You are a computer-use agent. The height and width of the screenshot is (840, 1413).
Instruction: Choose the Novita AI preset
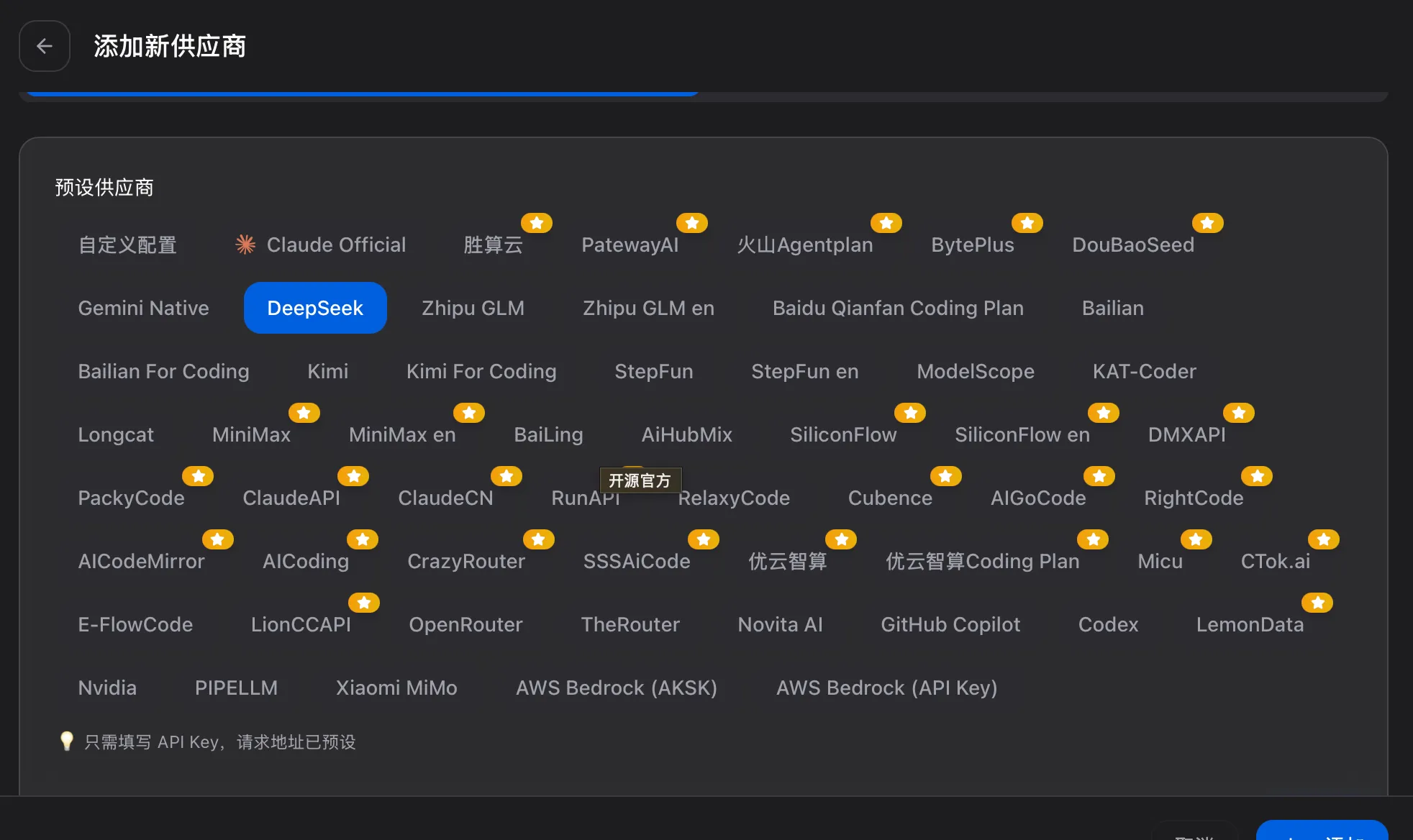pos(781,624)
